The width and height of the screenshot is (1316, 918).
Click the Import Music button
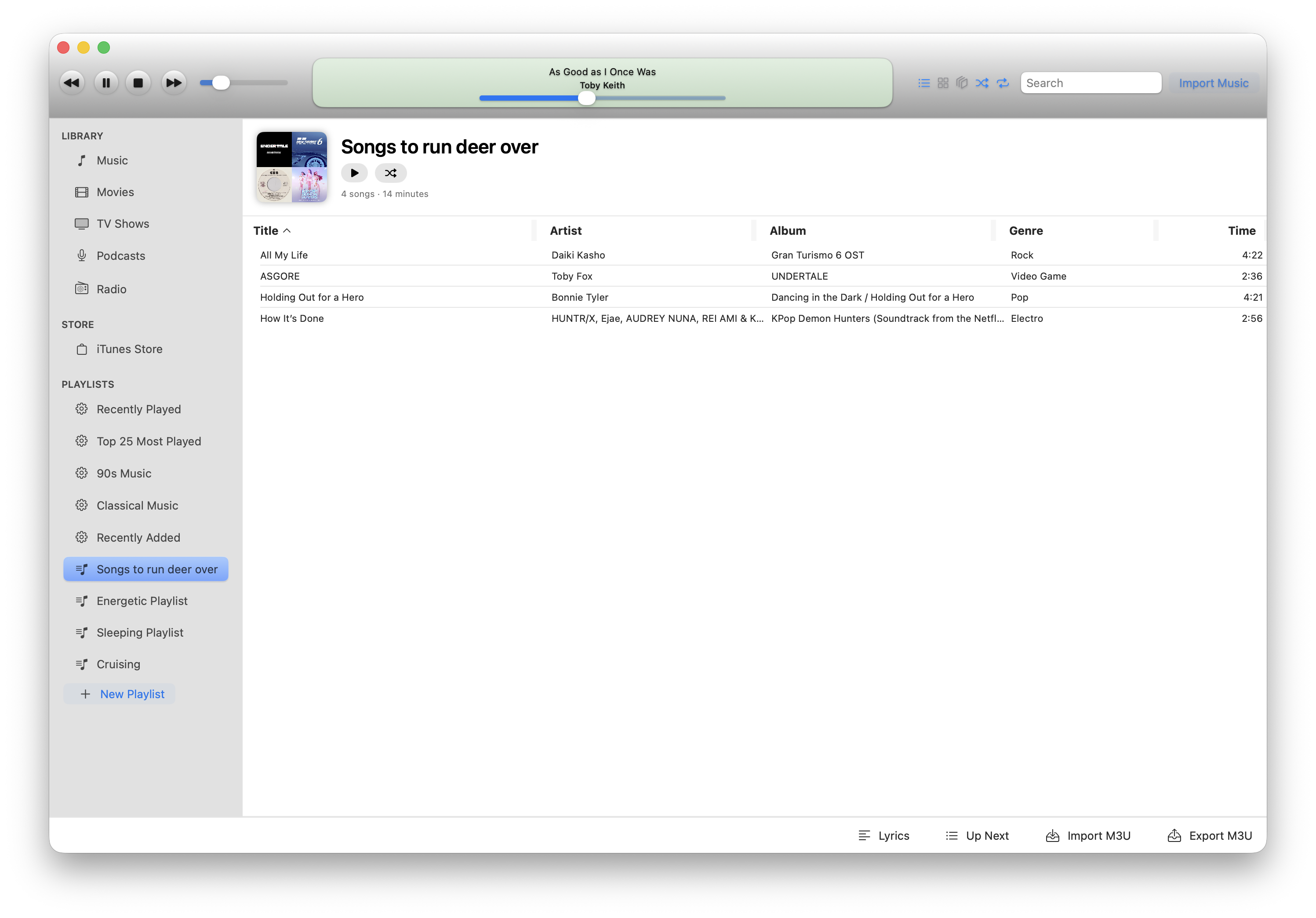coord(1214,83)
